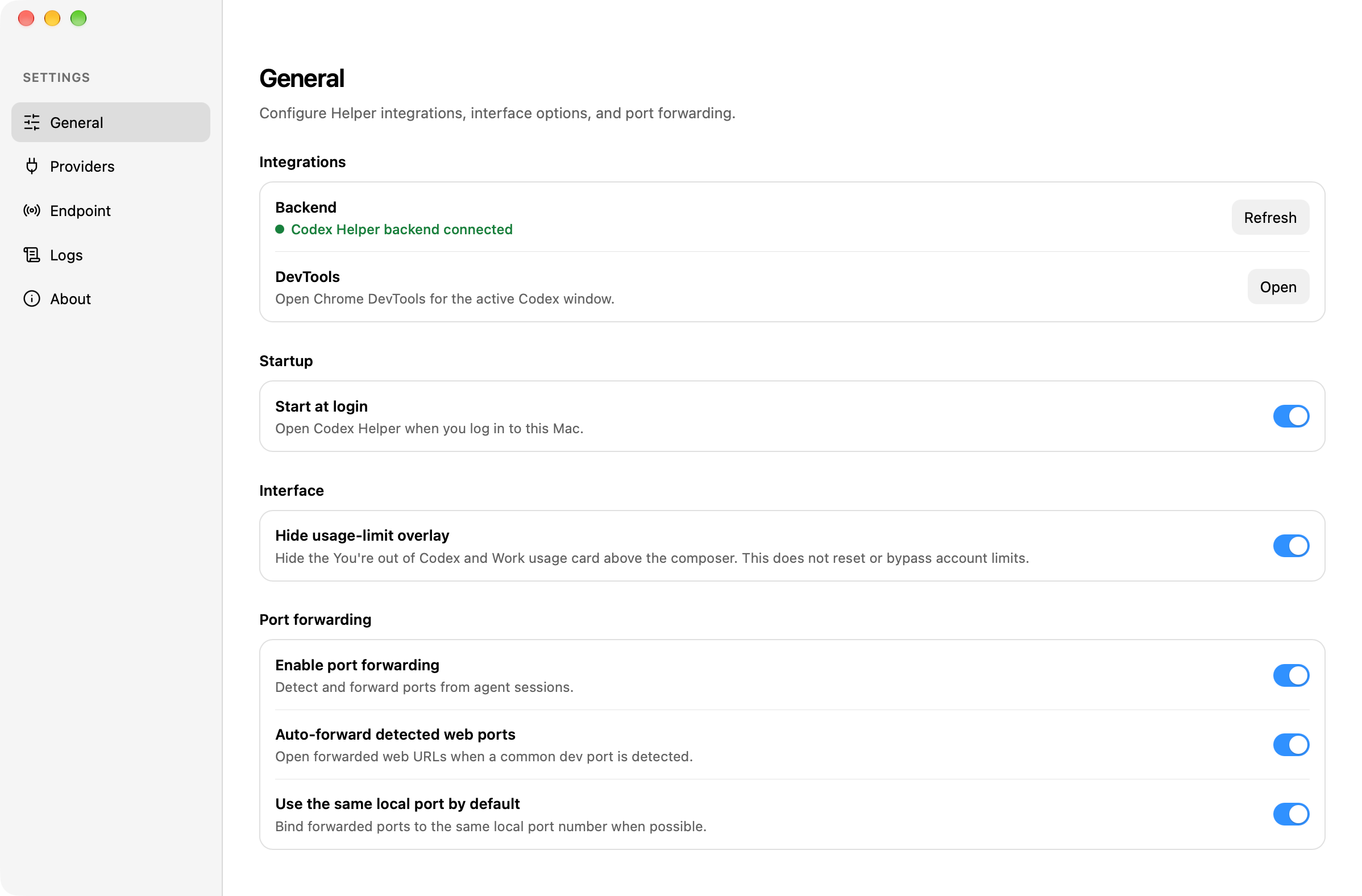Open the Providers settings section

point(111,166)
